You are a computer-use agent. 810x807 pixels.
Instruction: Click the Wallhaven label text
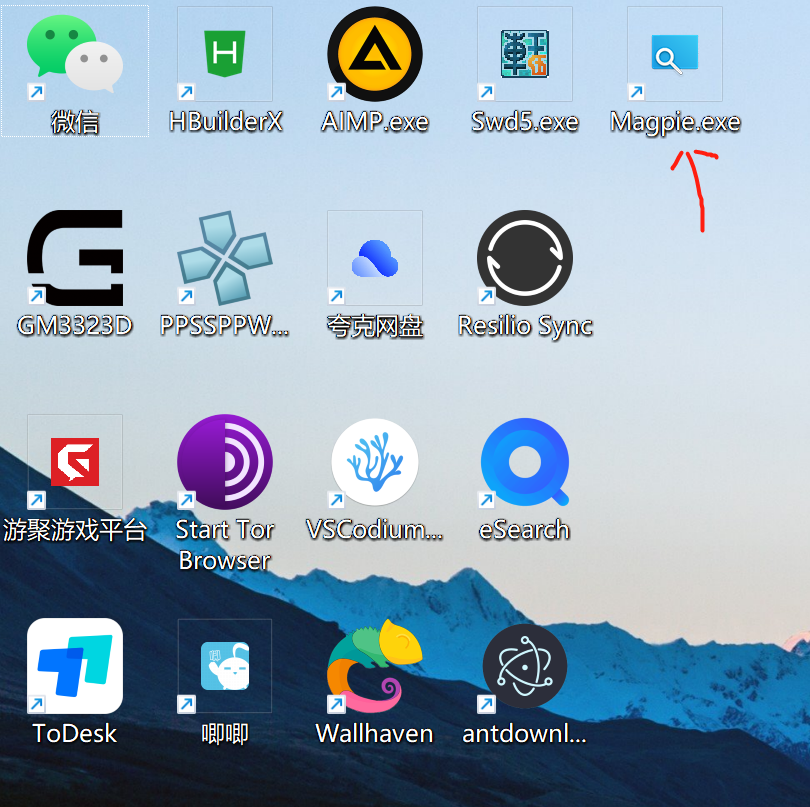click(x=375, y=734)
